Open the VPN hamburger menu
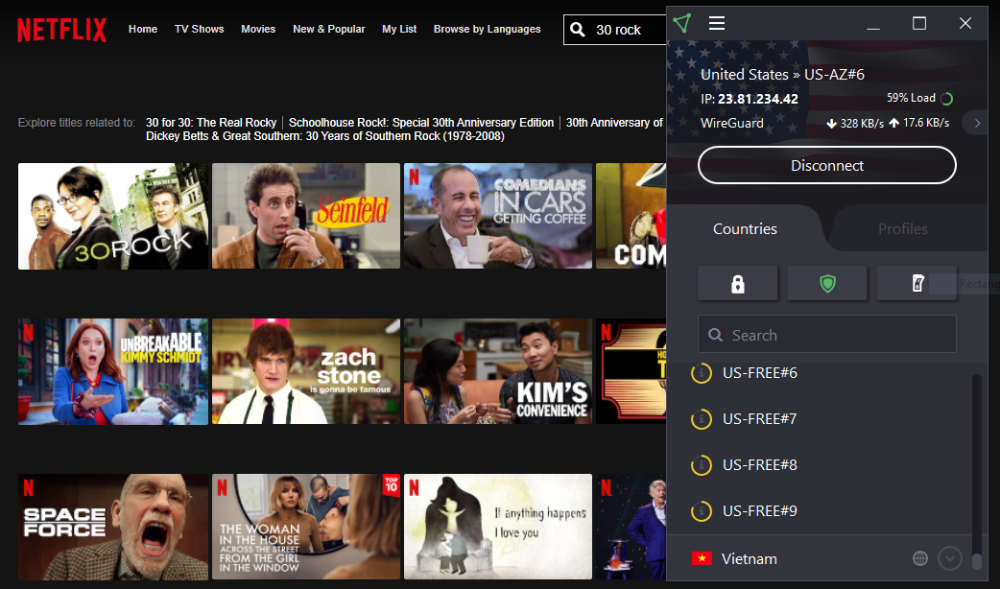 pyautogui.click(x=717, y=23)
